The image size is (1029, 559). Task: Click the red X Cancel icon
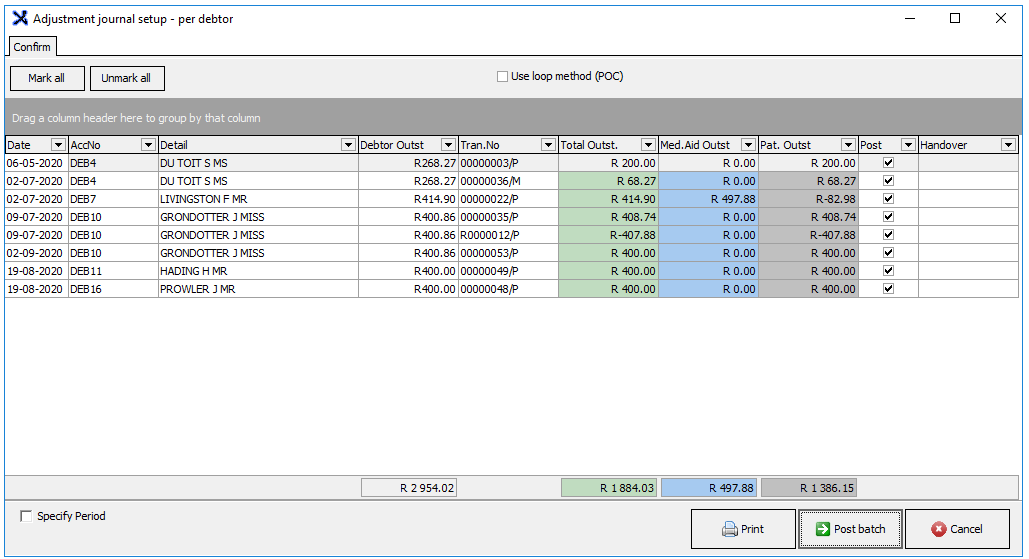(x=938, y=530)
